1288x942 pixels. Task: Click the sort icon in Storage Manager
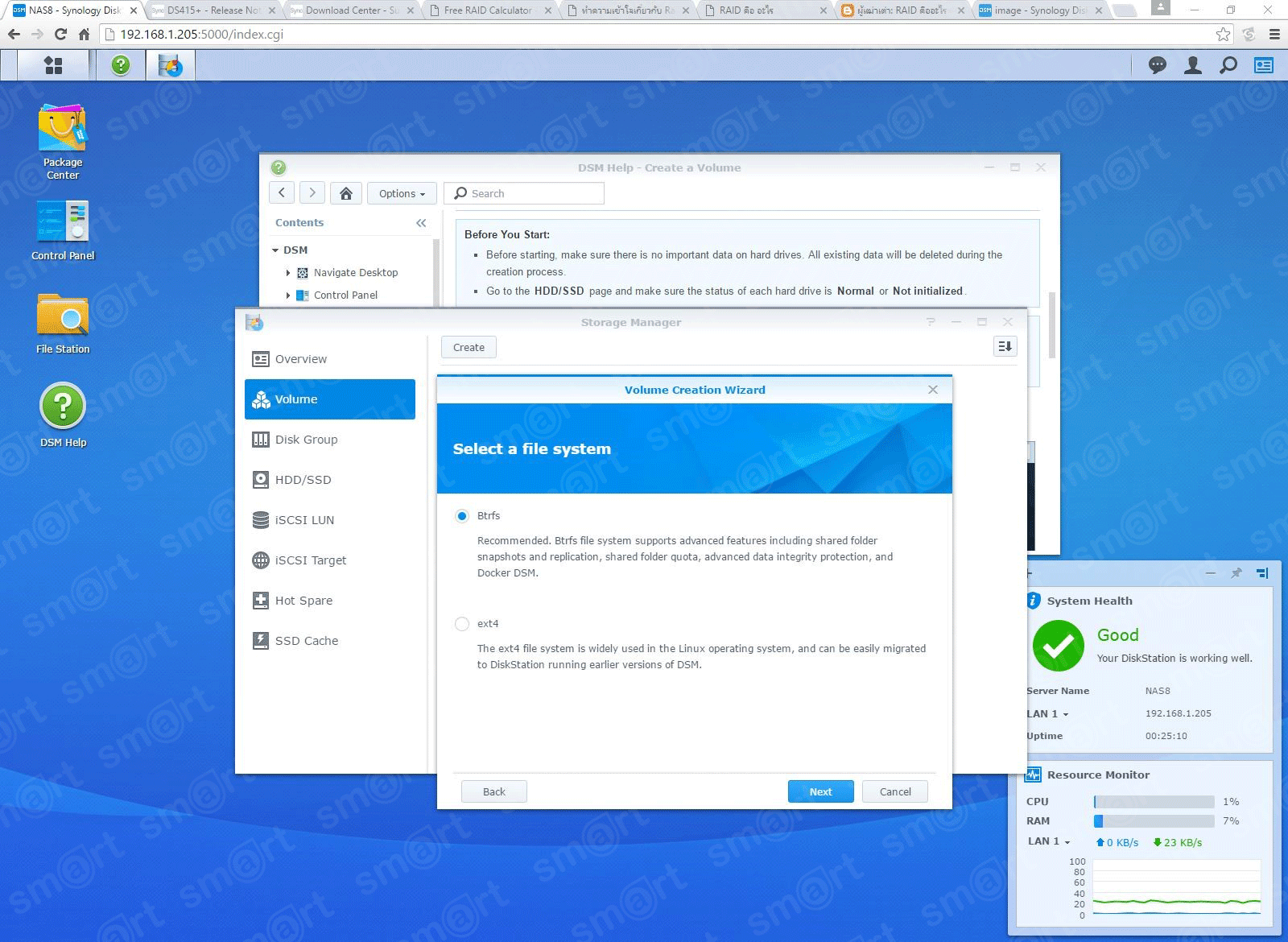(1005, 346)
